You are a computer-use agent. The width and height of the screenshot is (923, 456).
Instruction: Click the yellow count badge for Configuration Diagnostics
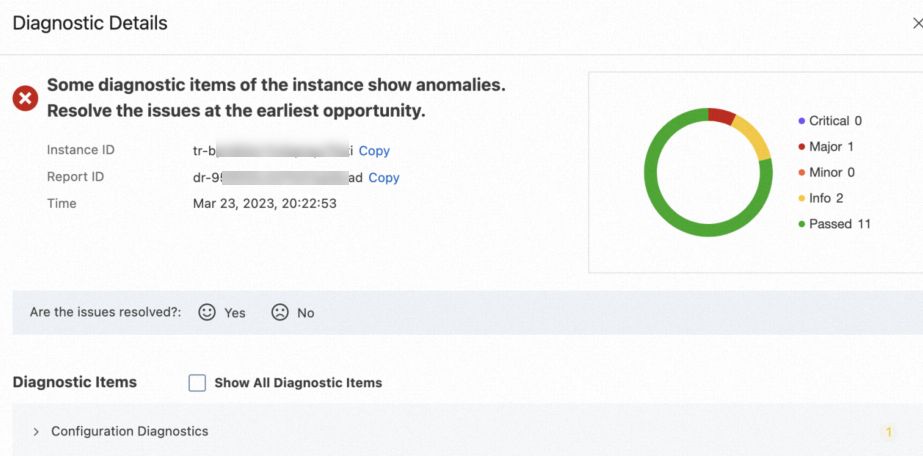click(x=887, y=432)
